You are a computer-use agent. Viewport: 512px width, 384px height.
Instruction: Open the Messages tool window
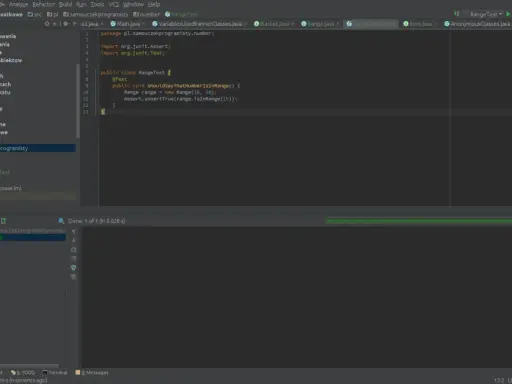92,373
